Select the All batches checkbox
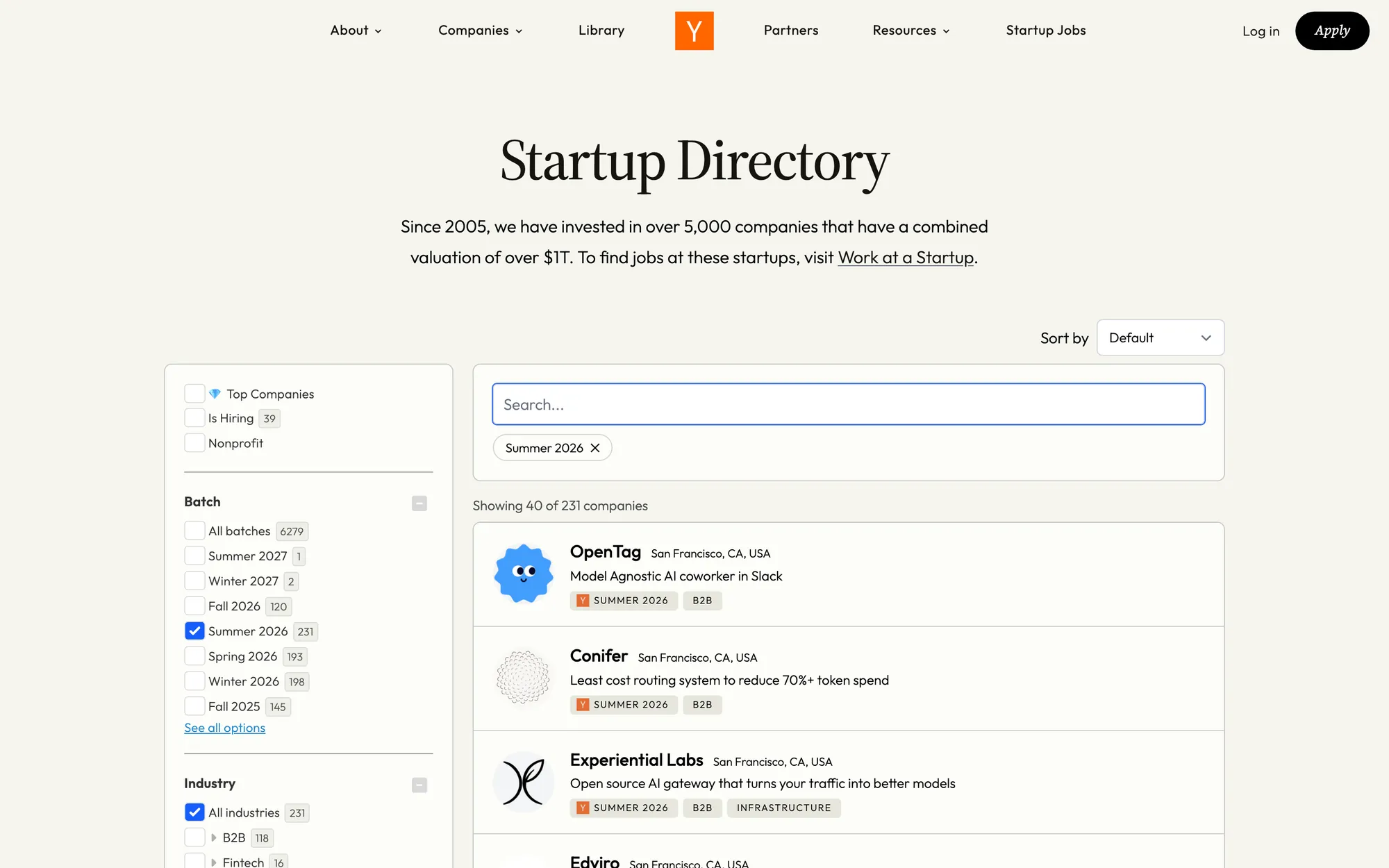 (x=194, y=531)
